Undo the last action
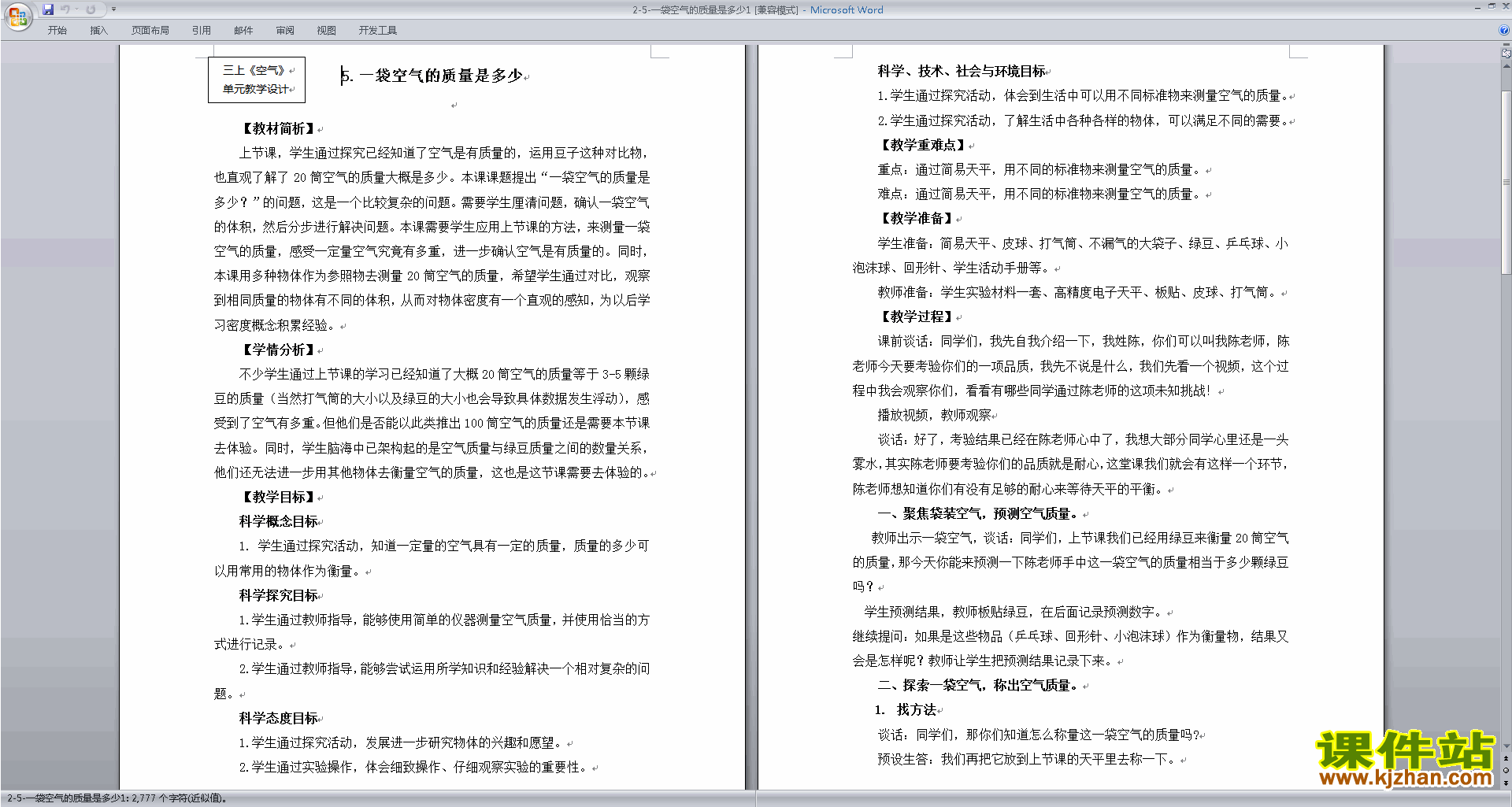The image size is (1512, 807). pos(65,9)
